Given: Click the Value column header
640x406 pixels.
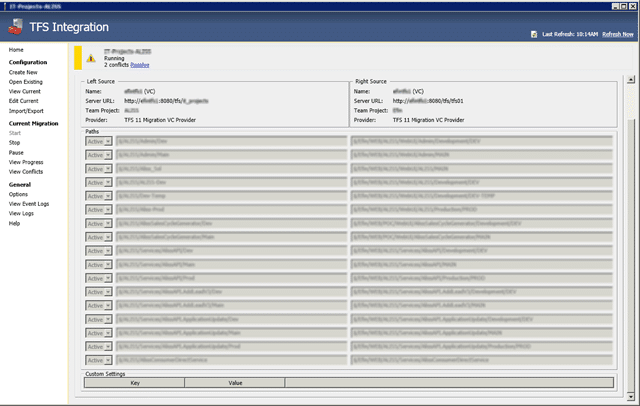Looking at the screenshot, I should tap(235, 383).
